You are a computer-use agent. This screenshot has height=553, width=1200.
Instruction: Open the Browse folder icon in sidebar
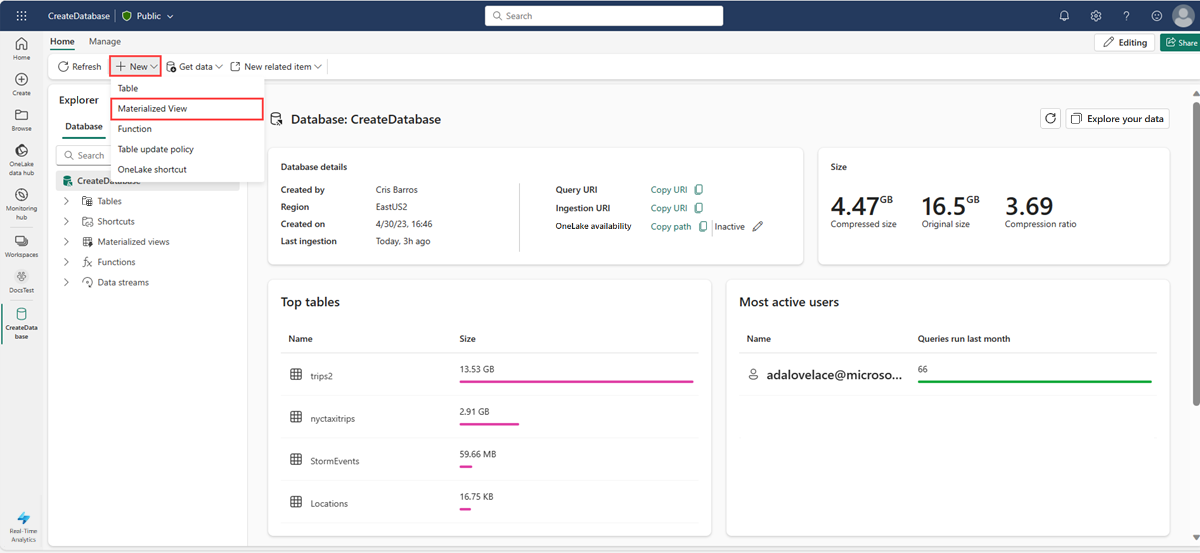(x=22, y=120)
